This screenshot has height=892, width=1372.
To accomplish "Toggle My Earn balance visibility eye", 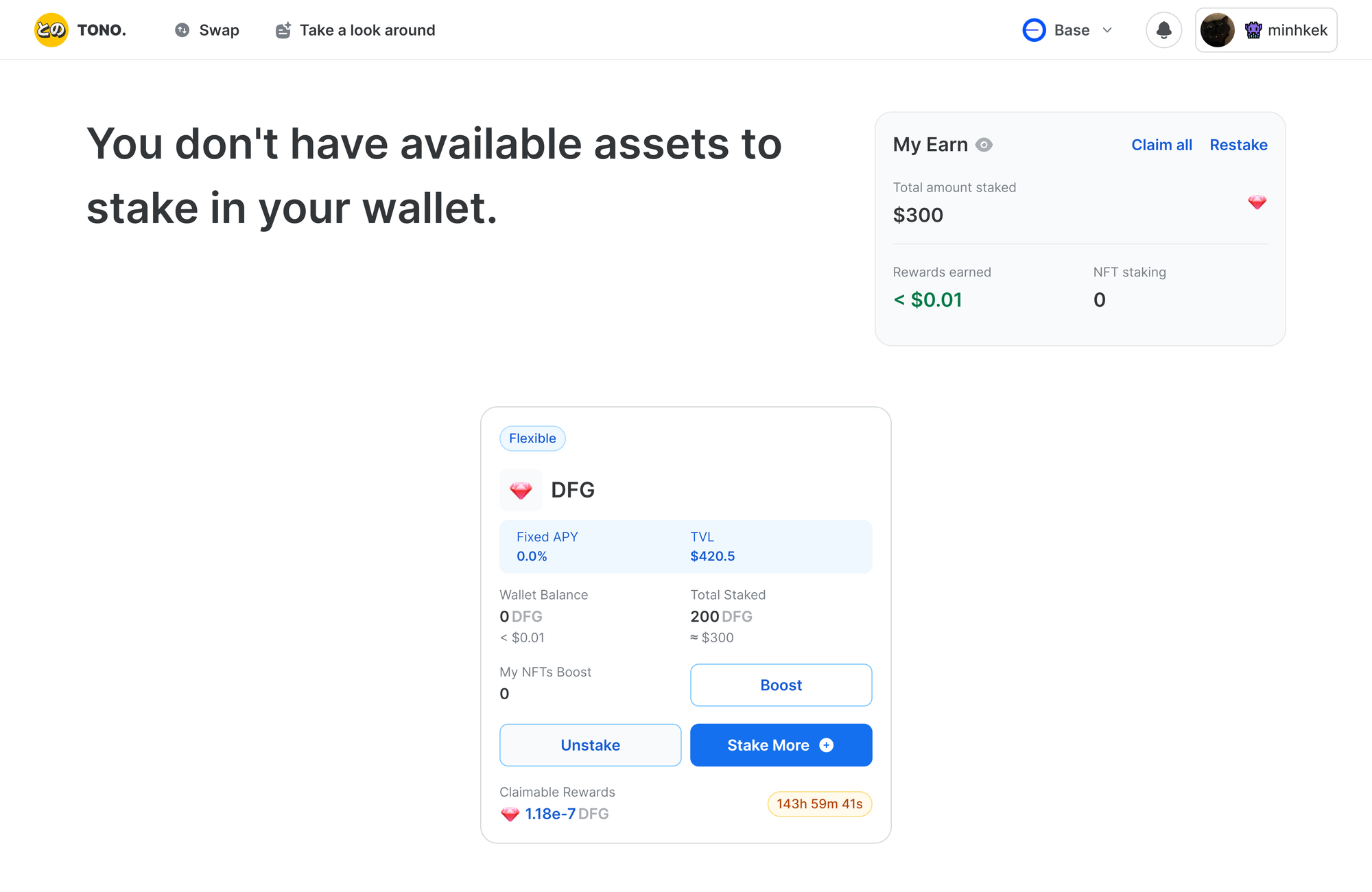I will 984,145.
